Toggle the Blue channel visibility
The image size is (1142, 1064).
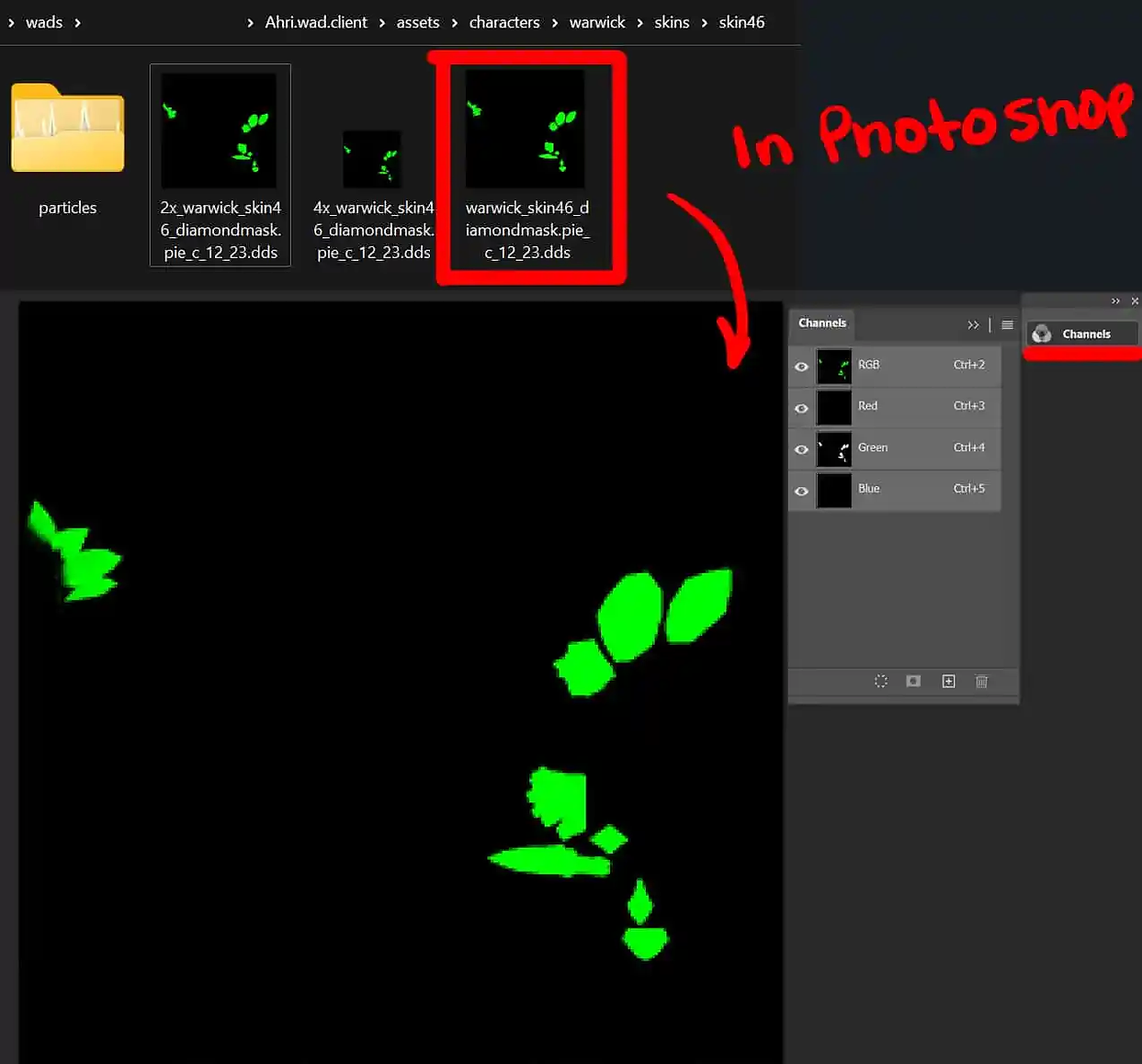tap(801, 491)
